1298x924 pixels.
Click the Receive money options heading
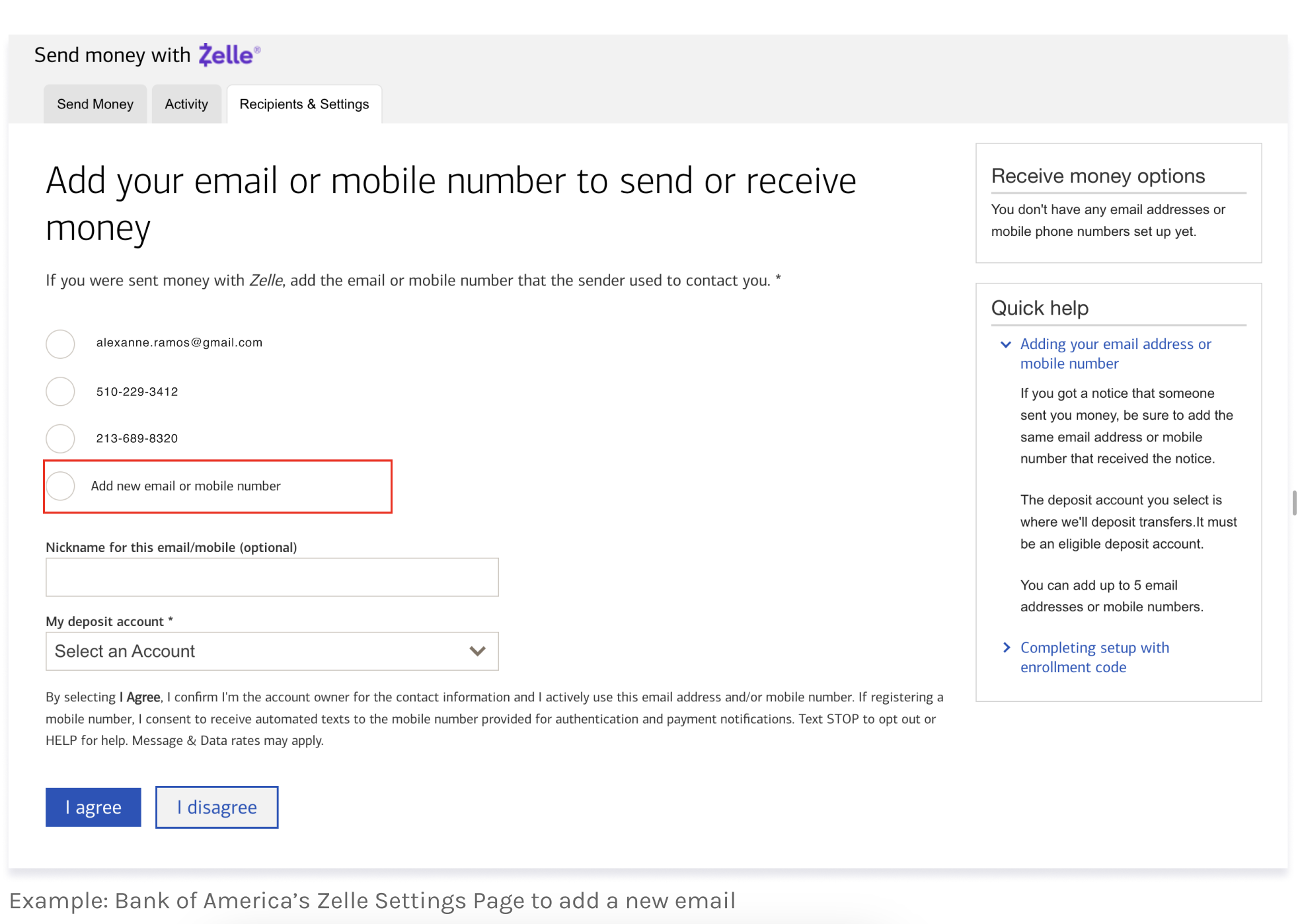pos(1098,176)
